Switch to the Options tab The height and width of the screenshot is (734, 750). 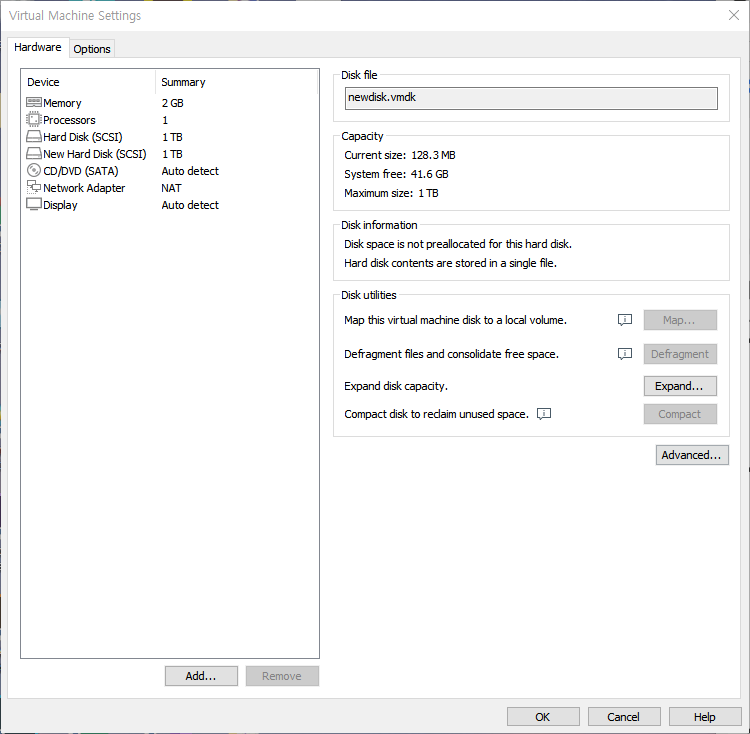(x=92, y=49)
